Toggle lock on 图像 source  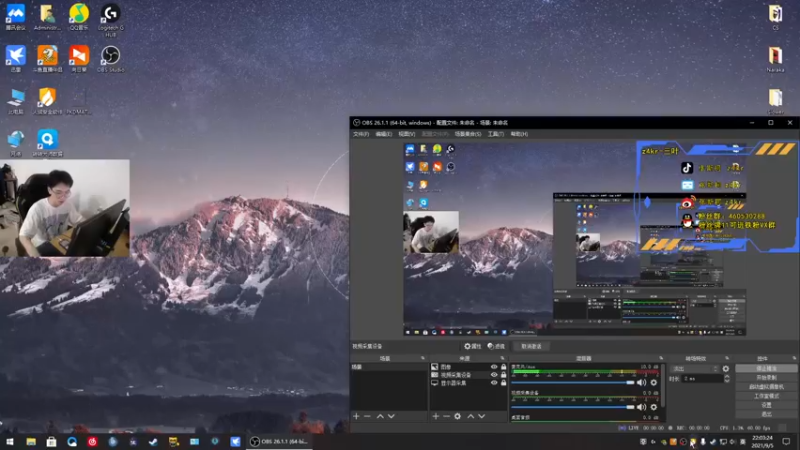pos(504,367)
